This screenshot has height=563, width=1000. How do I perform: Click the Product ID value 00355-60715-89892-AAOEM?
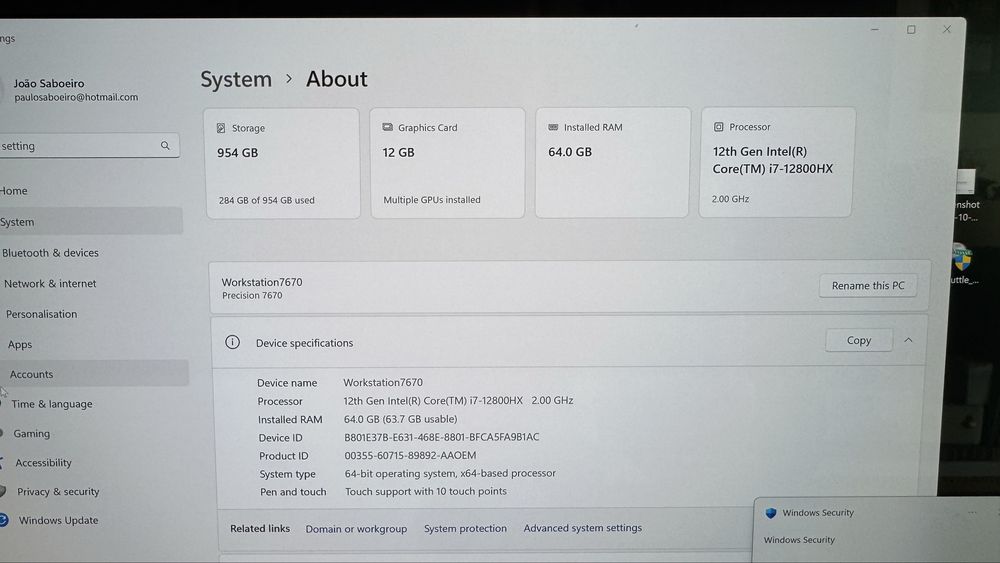(410, 455)
